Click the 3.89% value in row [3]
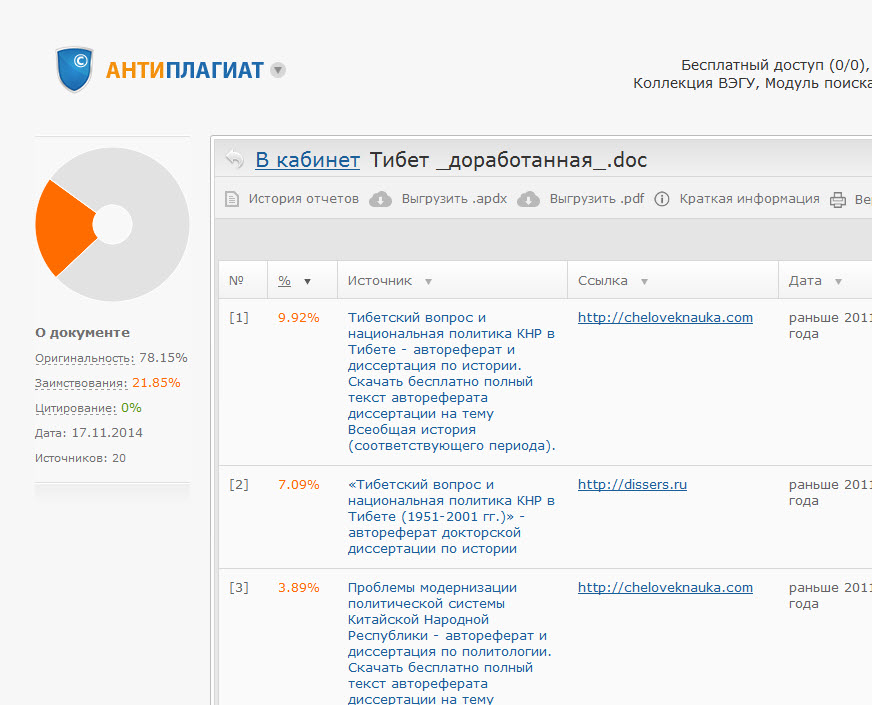Screen dimensions: 872x705 (x=299, y=587)
